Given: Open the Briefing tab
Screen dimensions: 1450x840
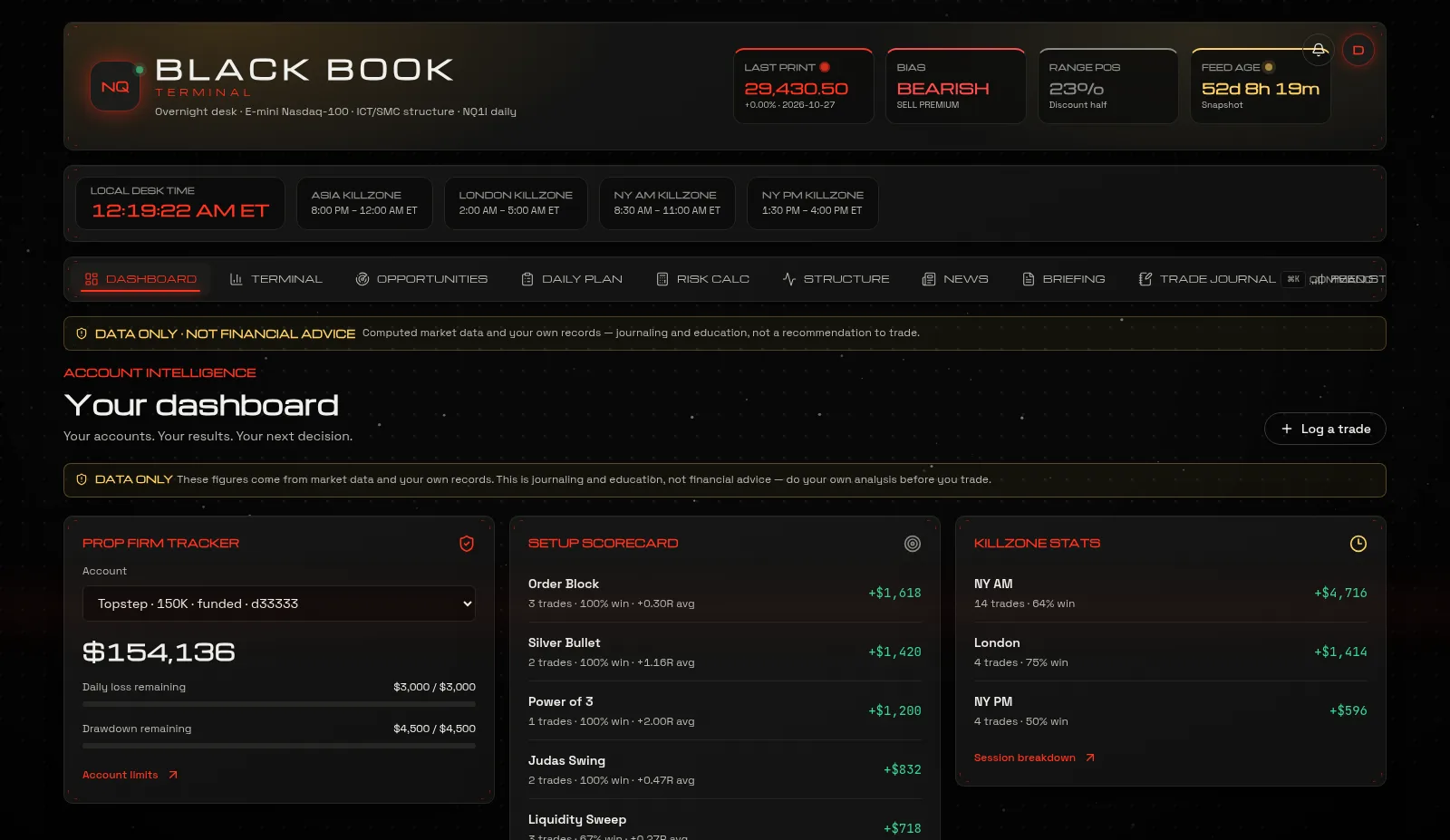Looking at the screenshot, I should coord(1064,279).
